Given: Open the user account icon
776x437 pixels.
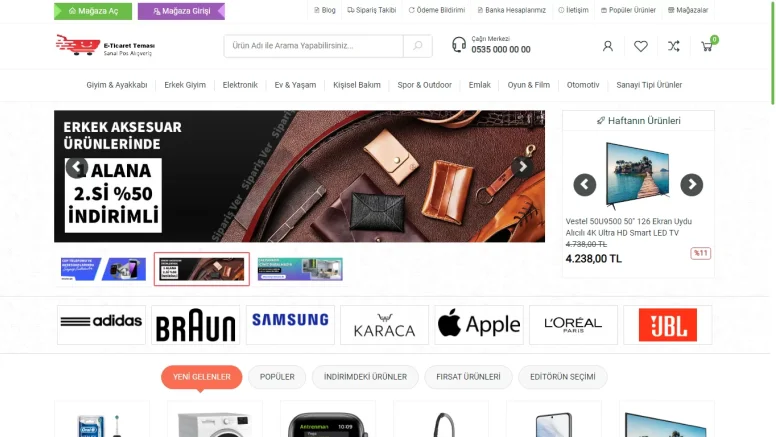Looking at the screenshot, I should pyautogui.click(x=608, y=46).
